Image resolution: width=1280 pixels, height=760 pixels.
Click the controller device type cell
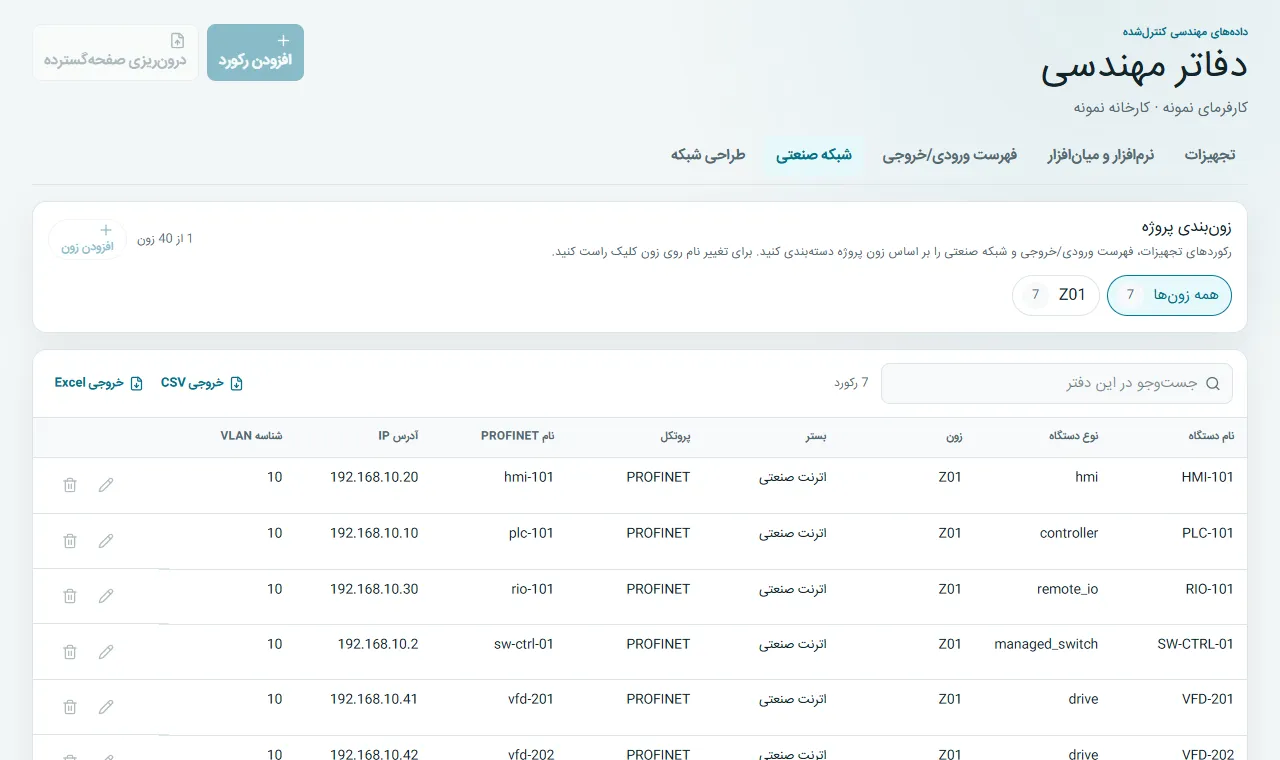[x=1069, y=533]
